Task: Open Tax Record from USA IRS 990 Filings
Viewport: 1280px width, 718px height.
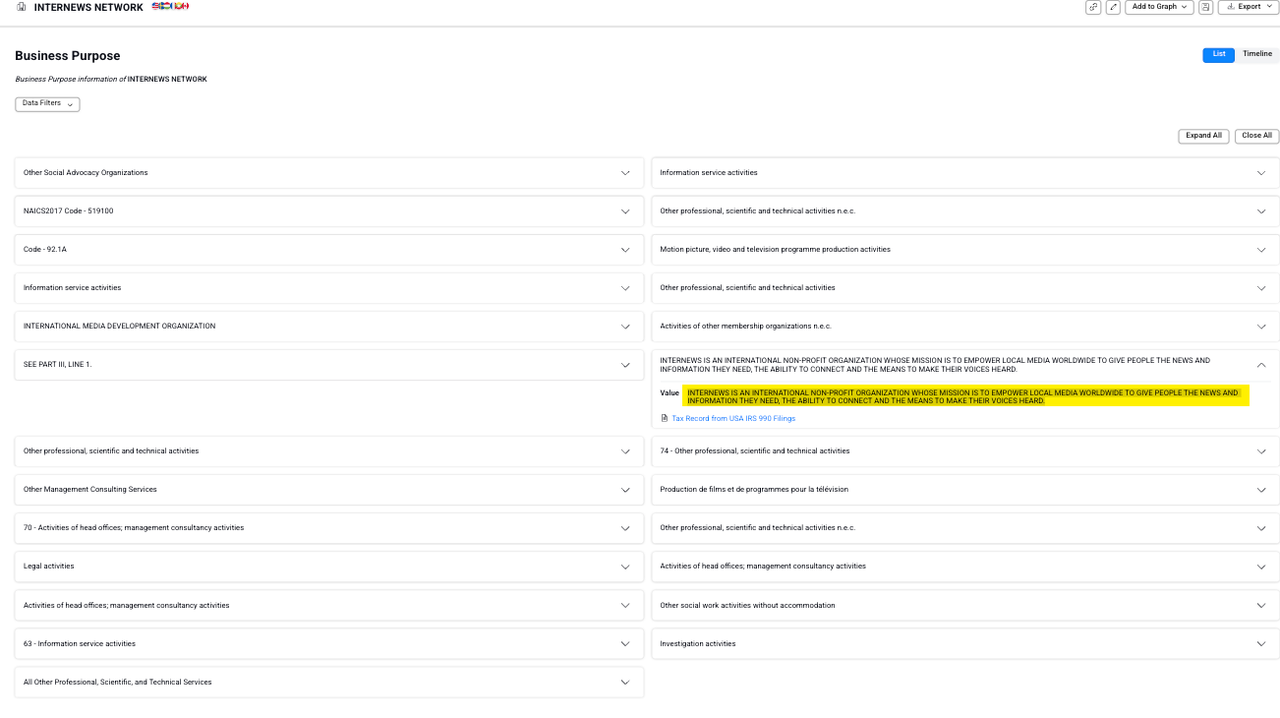Action: coord(733,419)
